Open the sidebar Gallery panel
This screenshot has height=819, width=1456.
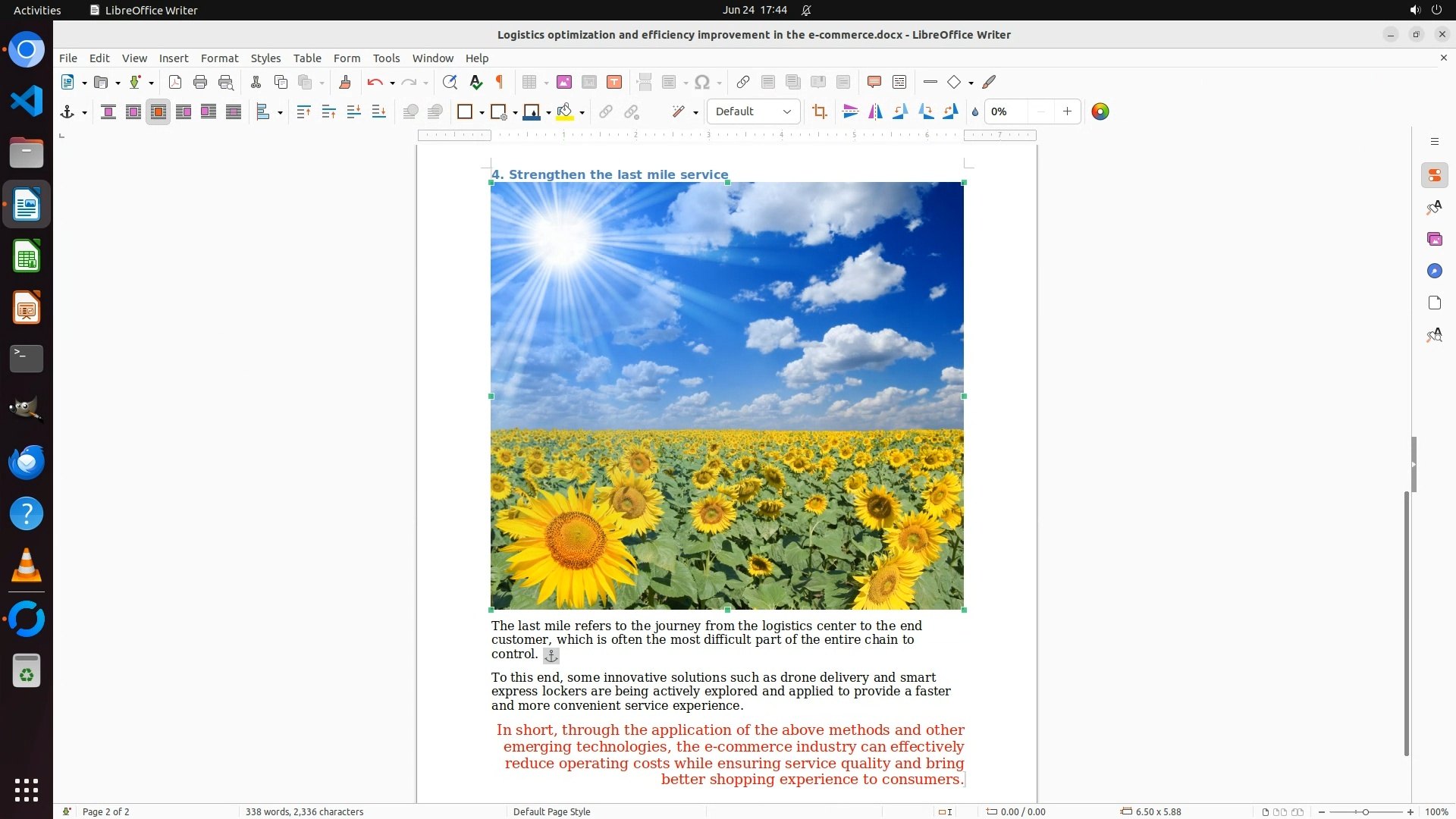[x=1434, y=240]
